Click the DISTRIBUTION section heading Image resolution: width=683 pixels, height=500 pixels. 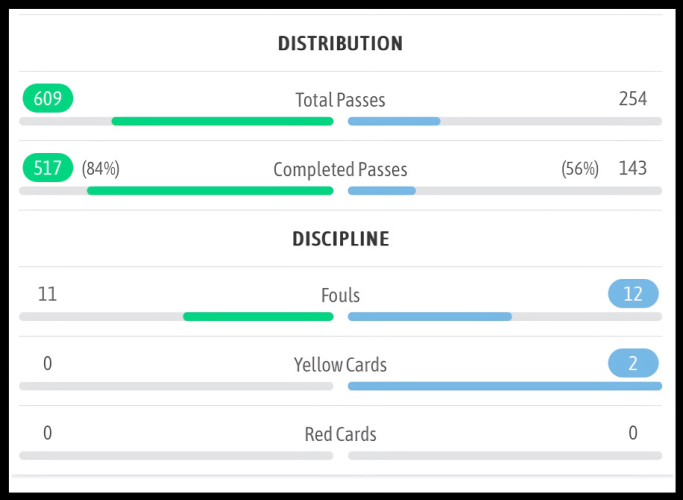[340, 44]
